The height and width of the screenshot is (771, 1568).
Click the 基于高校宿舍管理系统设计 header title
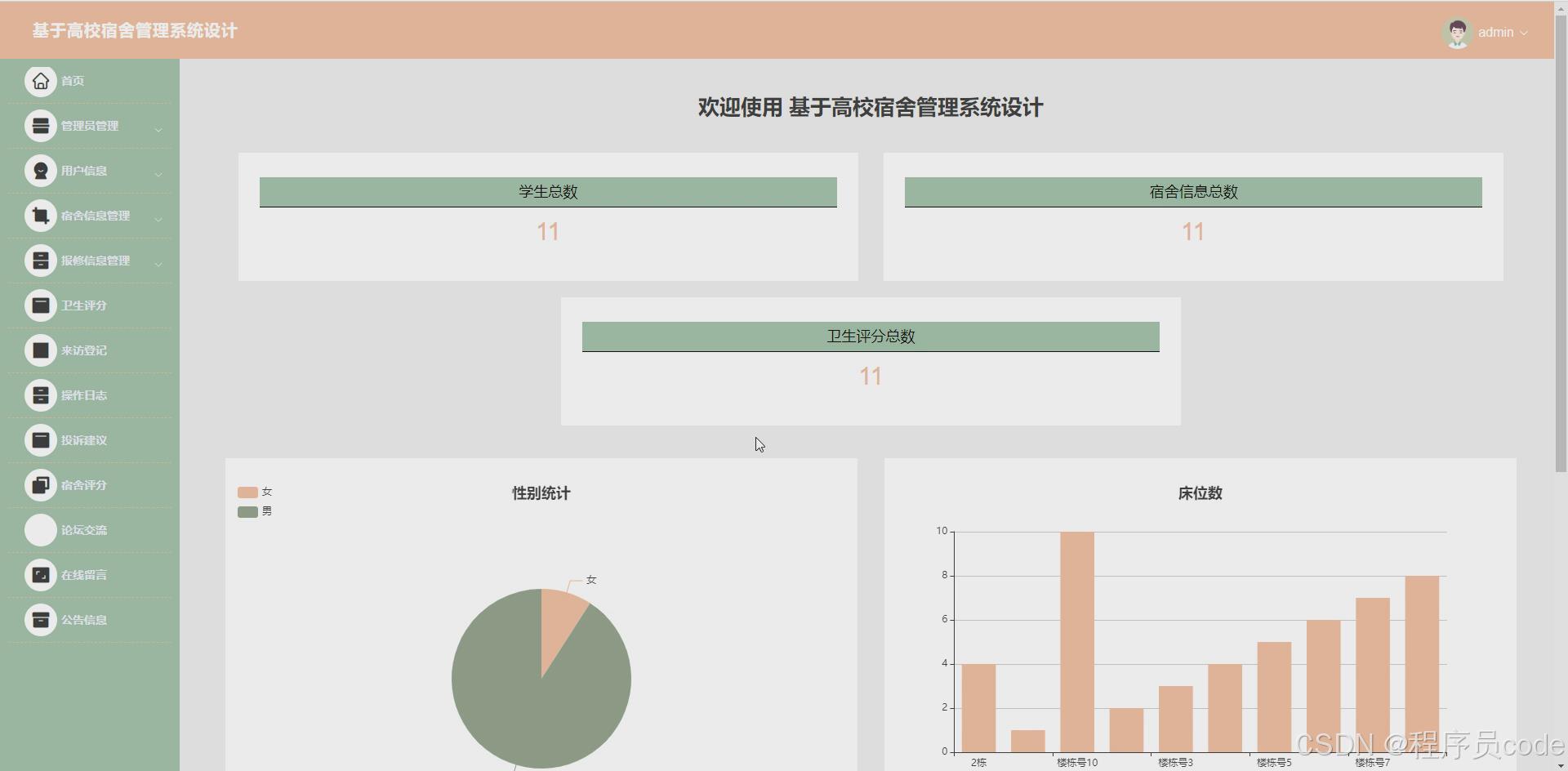click(x=135, y=31)
